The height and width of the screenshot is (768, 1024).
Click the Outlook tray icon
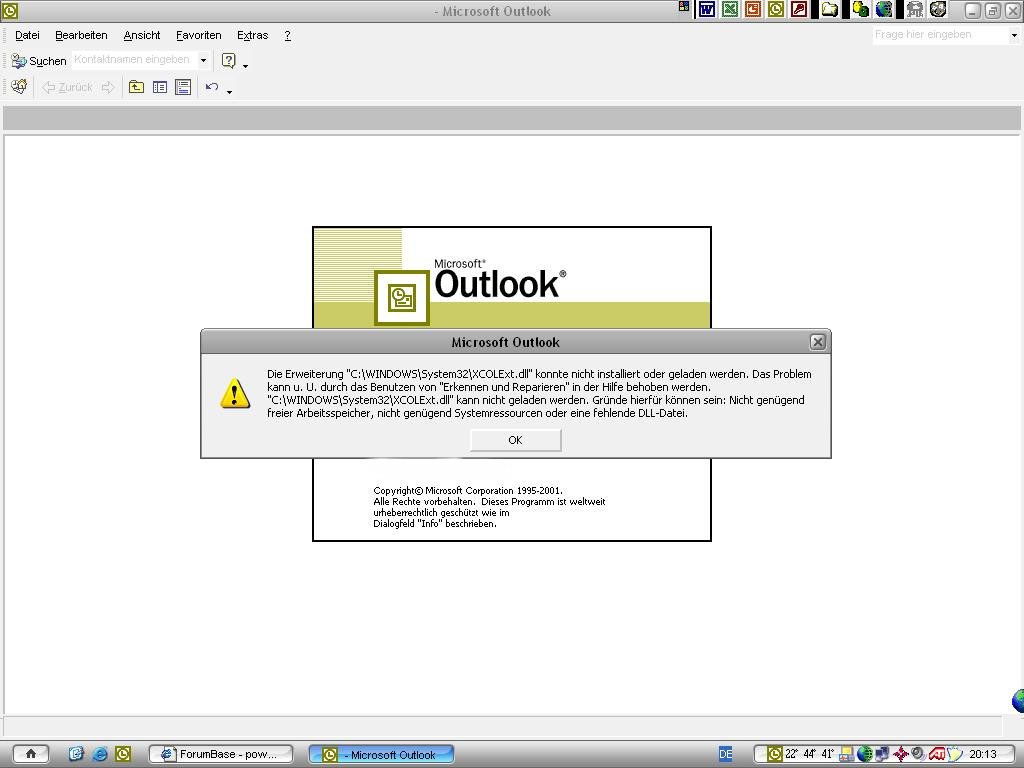774,754
